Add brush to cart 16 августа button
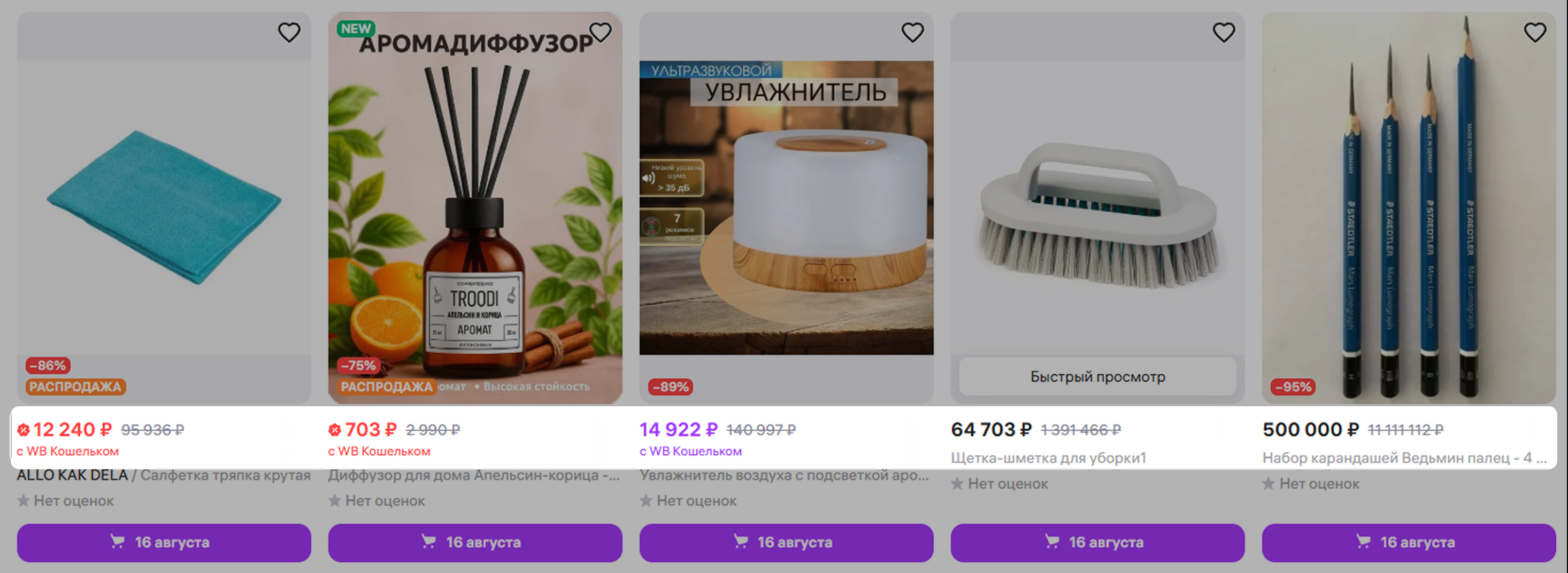Image resolution: width=1568 pixels, height=573 pixels. (1097, 542)
